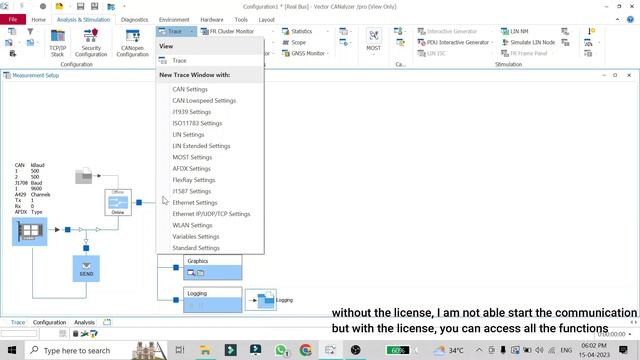Open the Scope window
This screenshot has height=360, width=640.
point(294,42)
